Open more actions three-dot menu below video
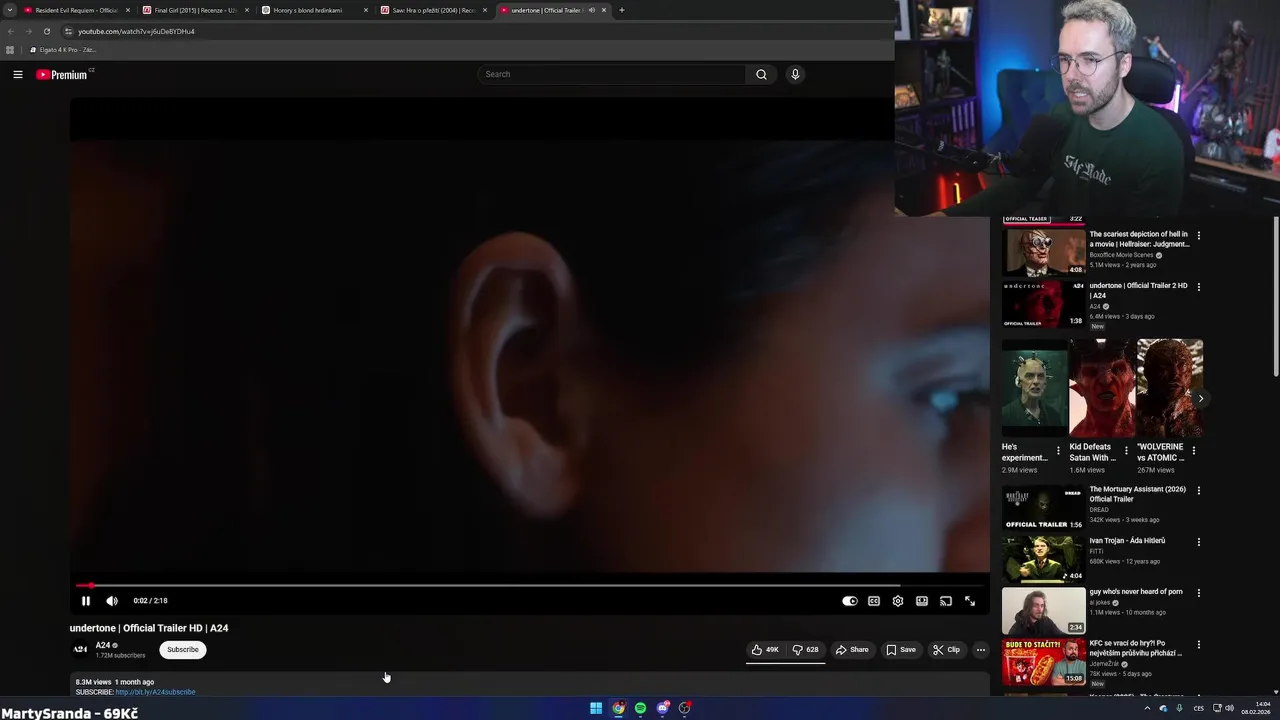The height and width of the screenshot is (720, 1280). pyautogui.click(x=981, y=650)
